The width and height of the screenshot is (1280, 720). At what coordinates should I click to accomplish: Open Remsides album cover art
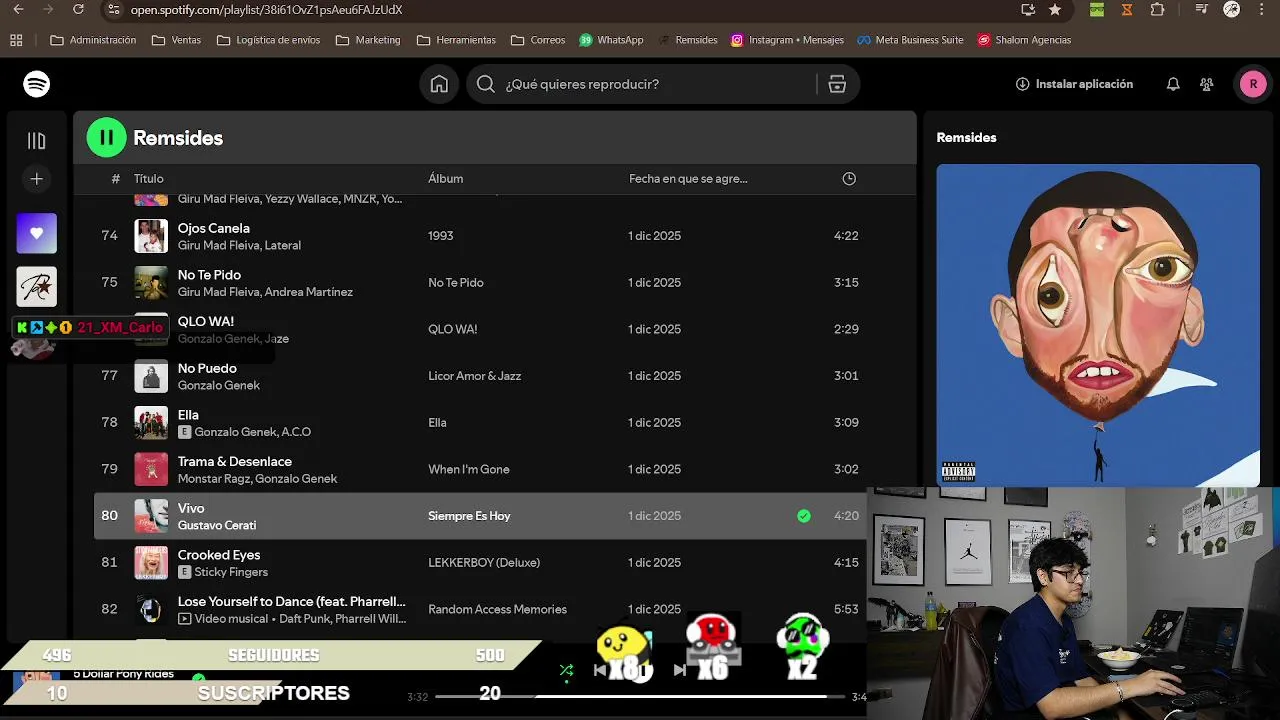[x=1098, y=325]
